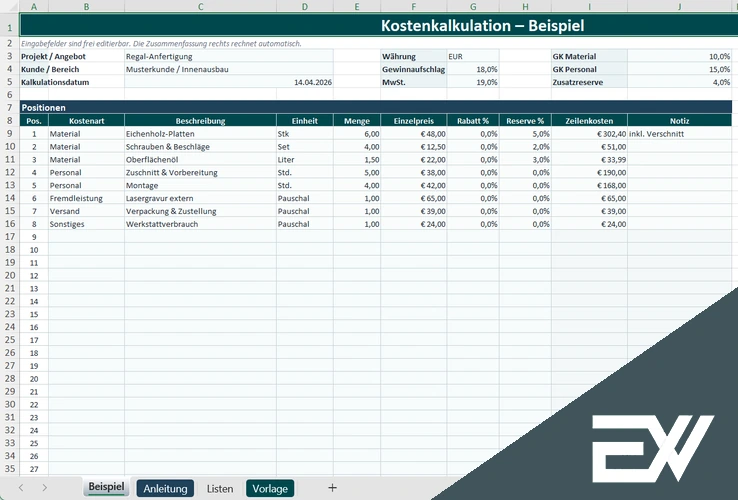Select column J header
Screen dimensions: 738x500
point(680,7)
